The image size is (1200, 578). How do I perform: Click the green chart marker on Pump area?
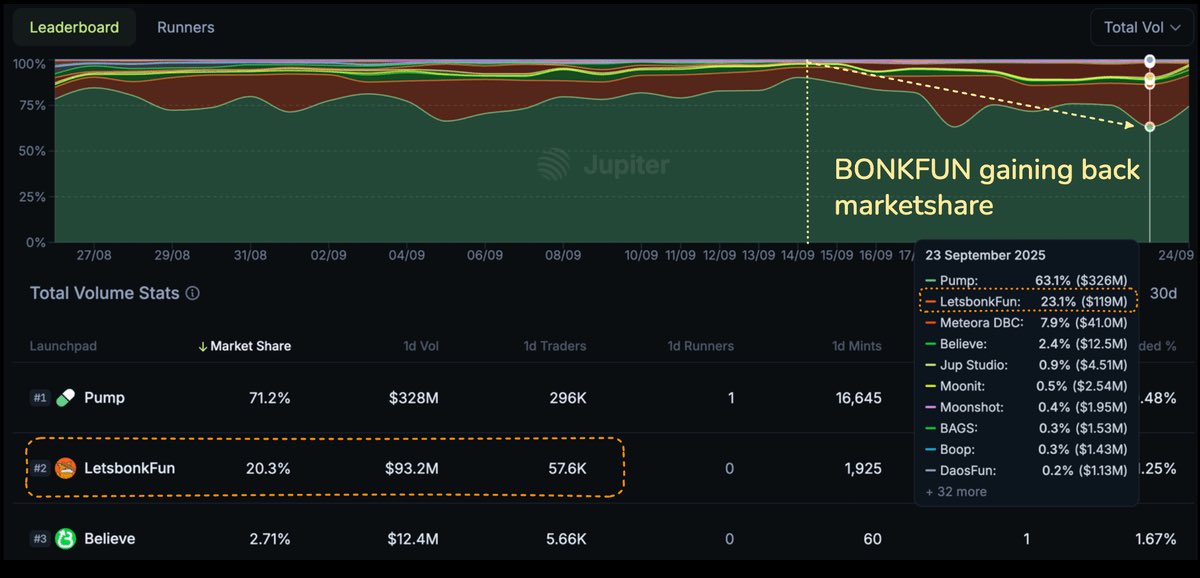coord(1150,127)
